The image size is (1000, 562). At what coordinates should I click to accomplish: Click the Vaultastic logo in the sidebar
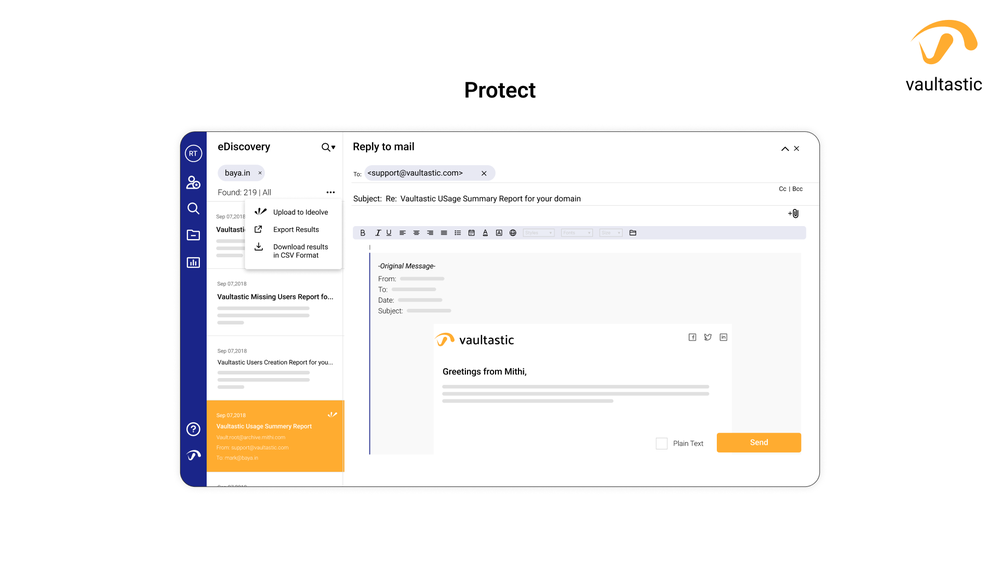point(193,455)
